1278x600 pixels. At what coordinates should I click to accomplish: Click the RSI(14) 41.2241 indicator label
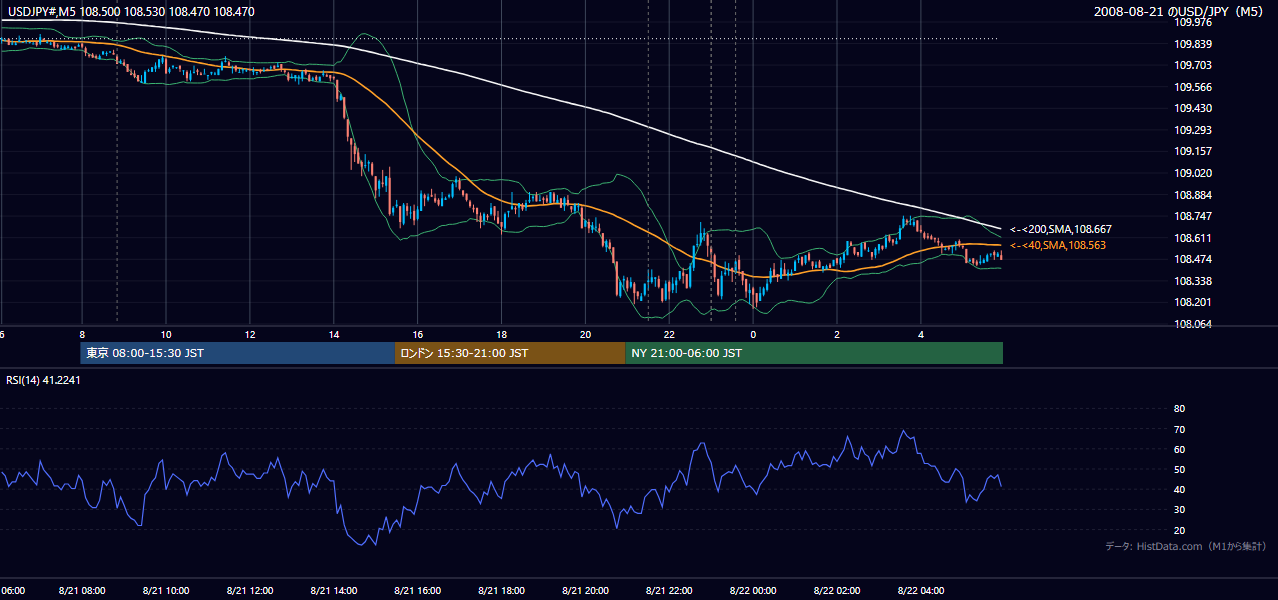(x=42, y=378)
